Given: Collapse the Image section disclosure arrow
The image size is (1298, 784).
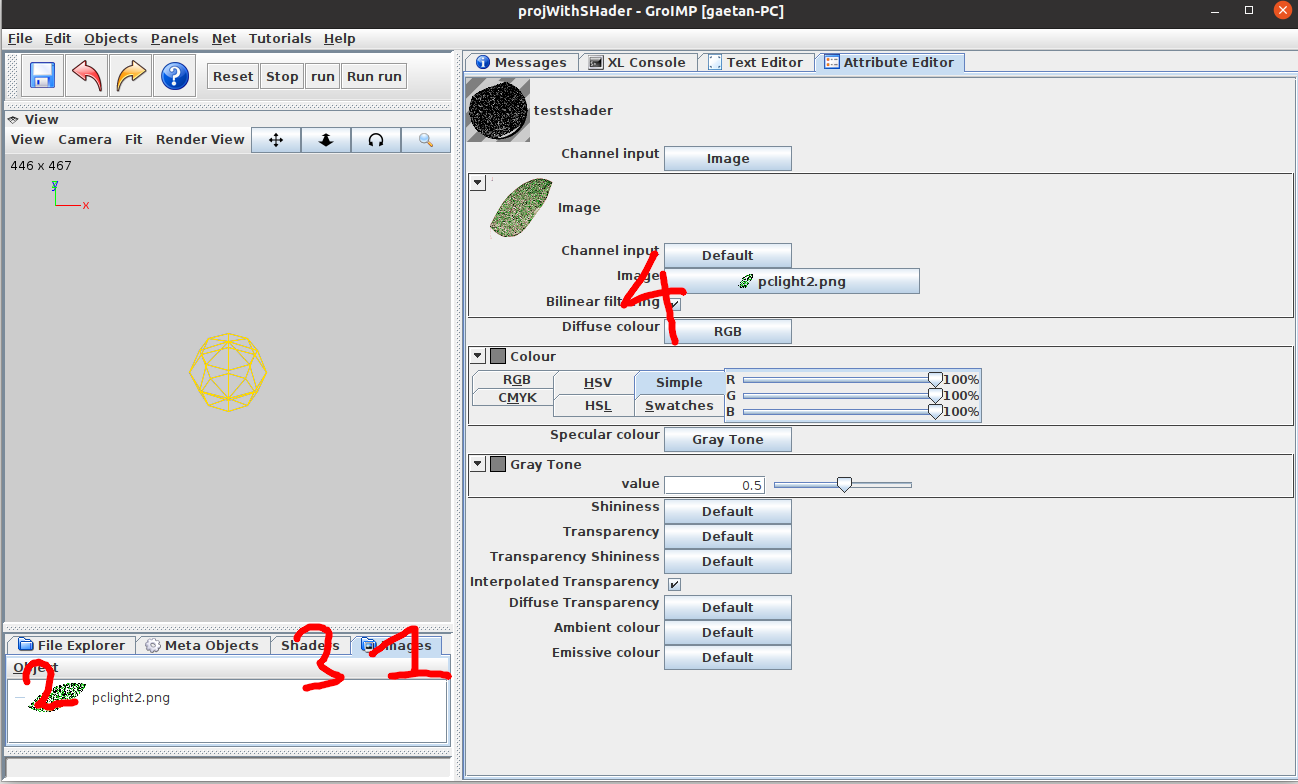Looking at the screenshot, I should tap(479, 183).
